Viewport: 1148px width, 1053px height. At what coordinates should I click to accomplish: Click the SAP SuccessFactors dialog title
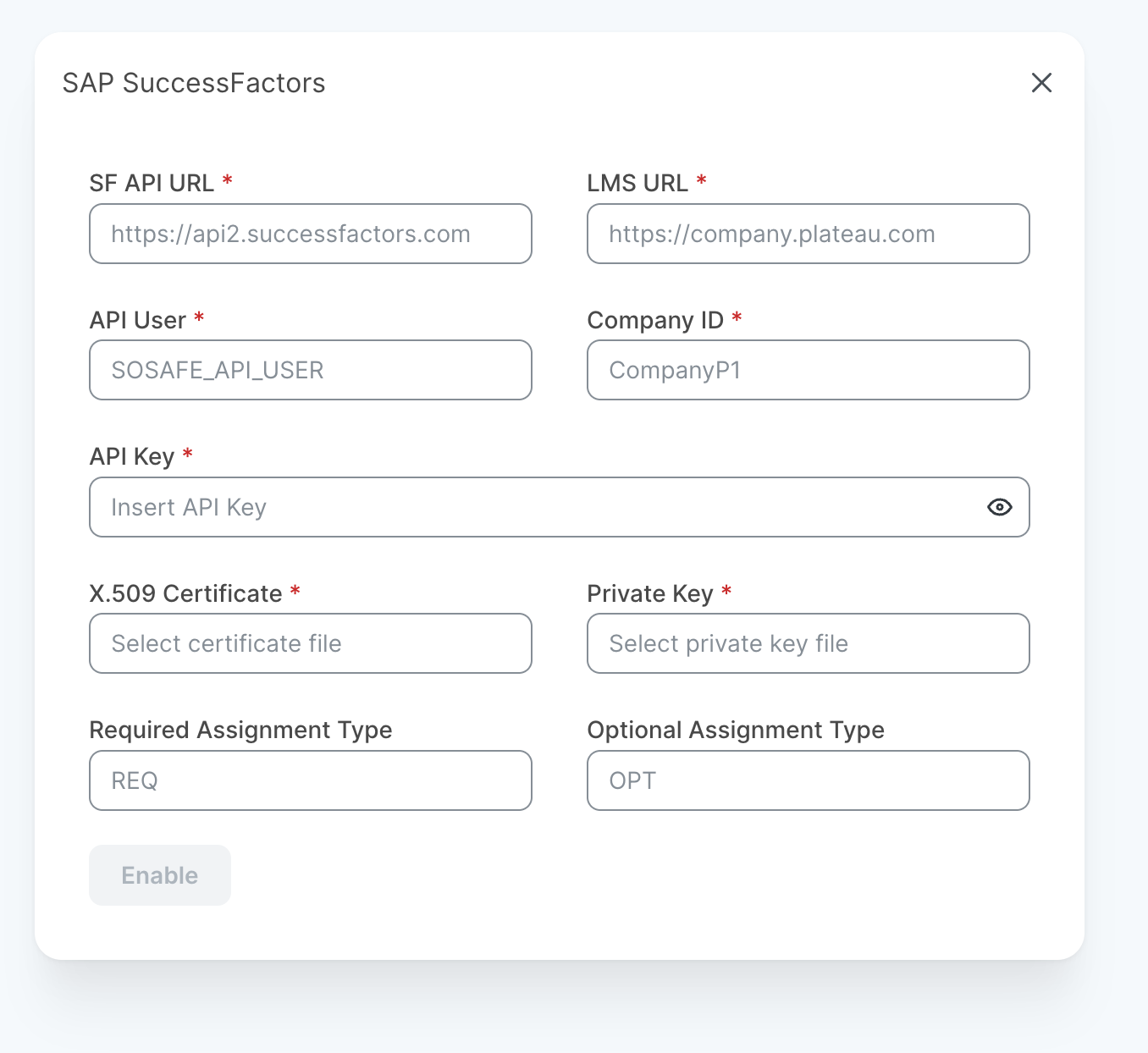[194, 83]
